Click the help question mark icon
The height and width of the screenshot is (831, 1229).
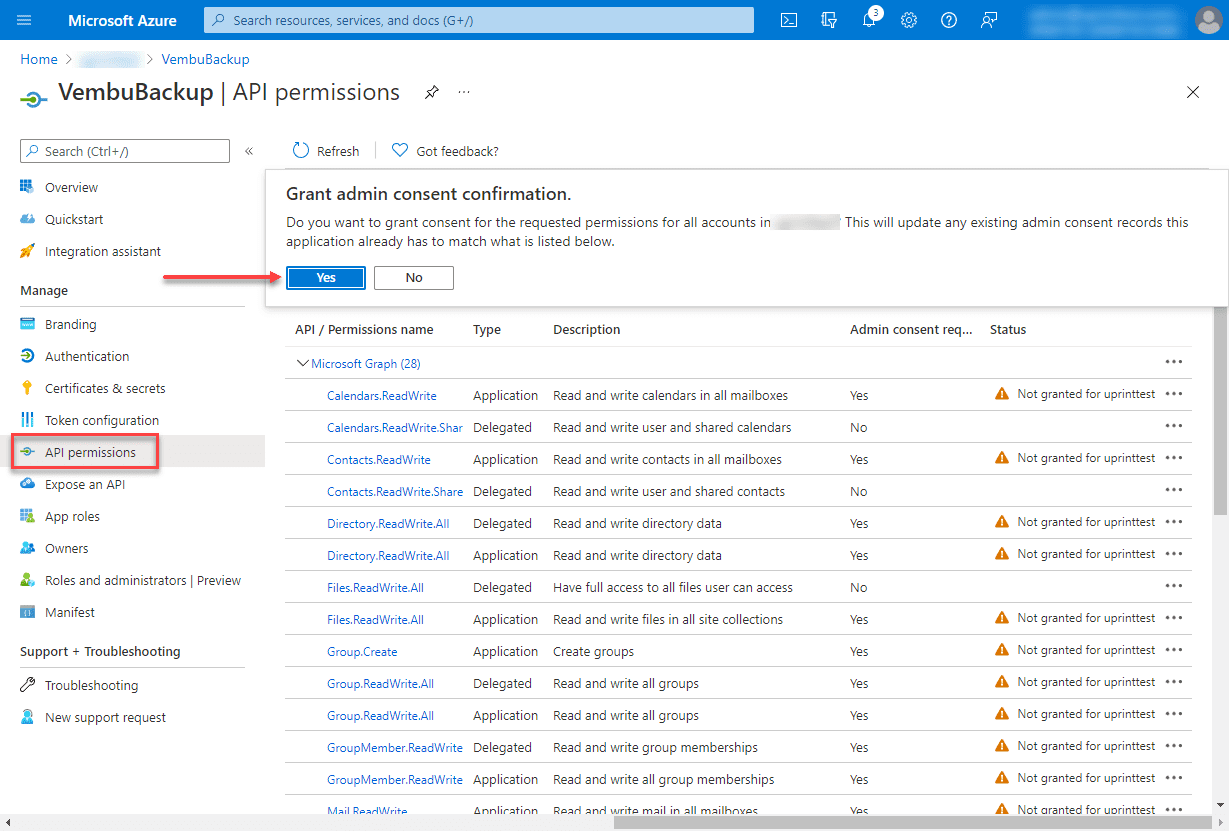point(949,20)
